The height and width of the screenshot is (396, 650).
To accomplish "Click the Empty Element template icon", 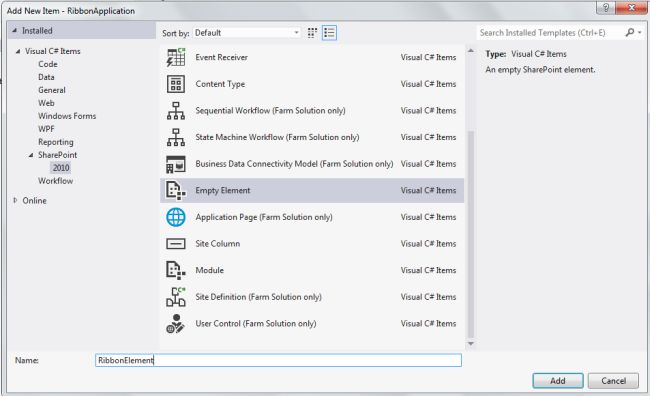I will 176,190.
